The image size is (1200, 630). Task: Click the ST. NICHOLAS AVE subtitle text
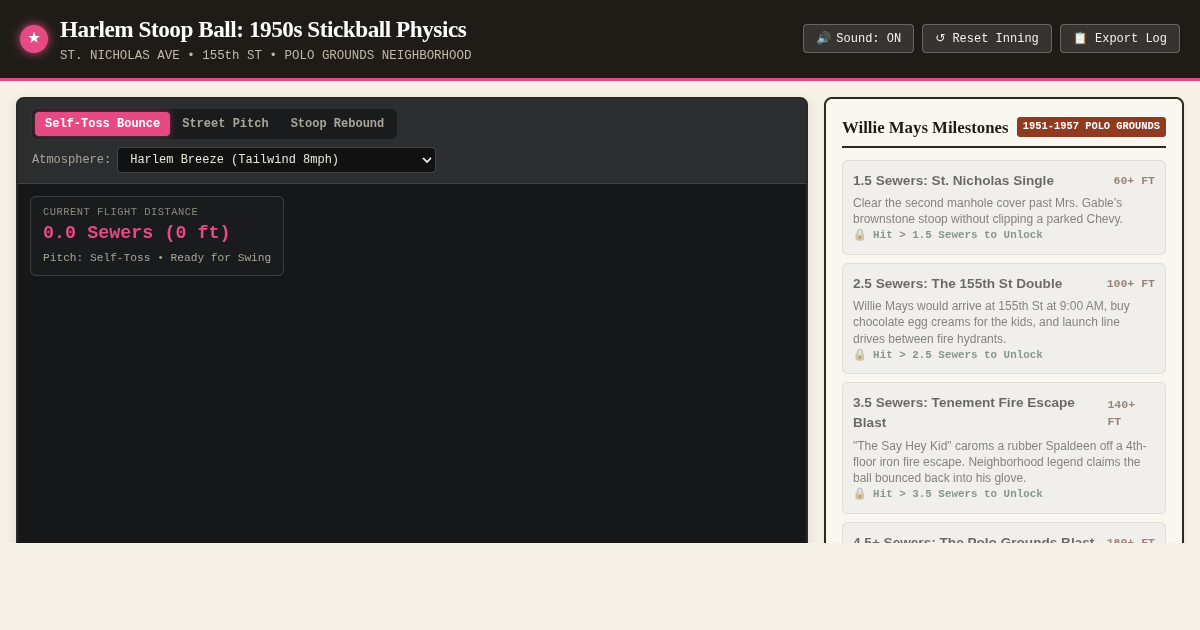[265, 56]
